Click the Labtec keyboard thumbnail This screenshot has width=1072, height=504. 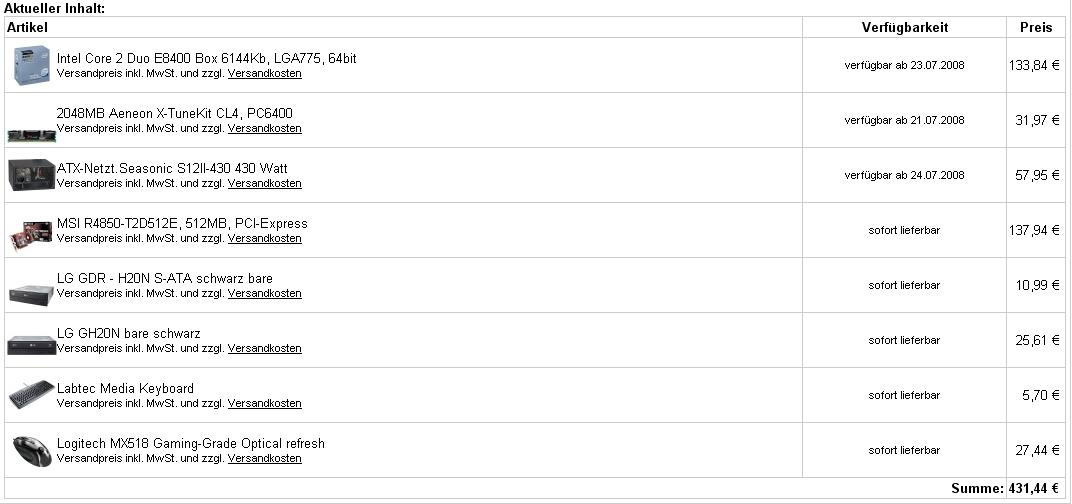tap(32, 395)
